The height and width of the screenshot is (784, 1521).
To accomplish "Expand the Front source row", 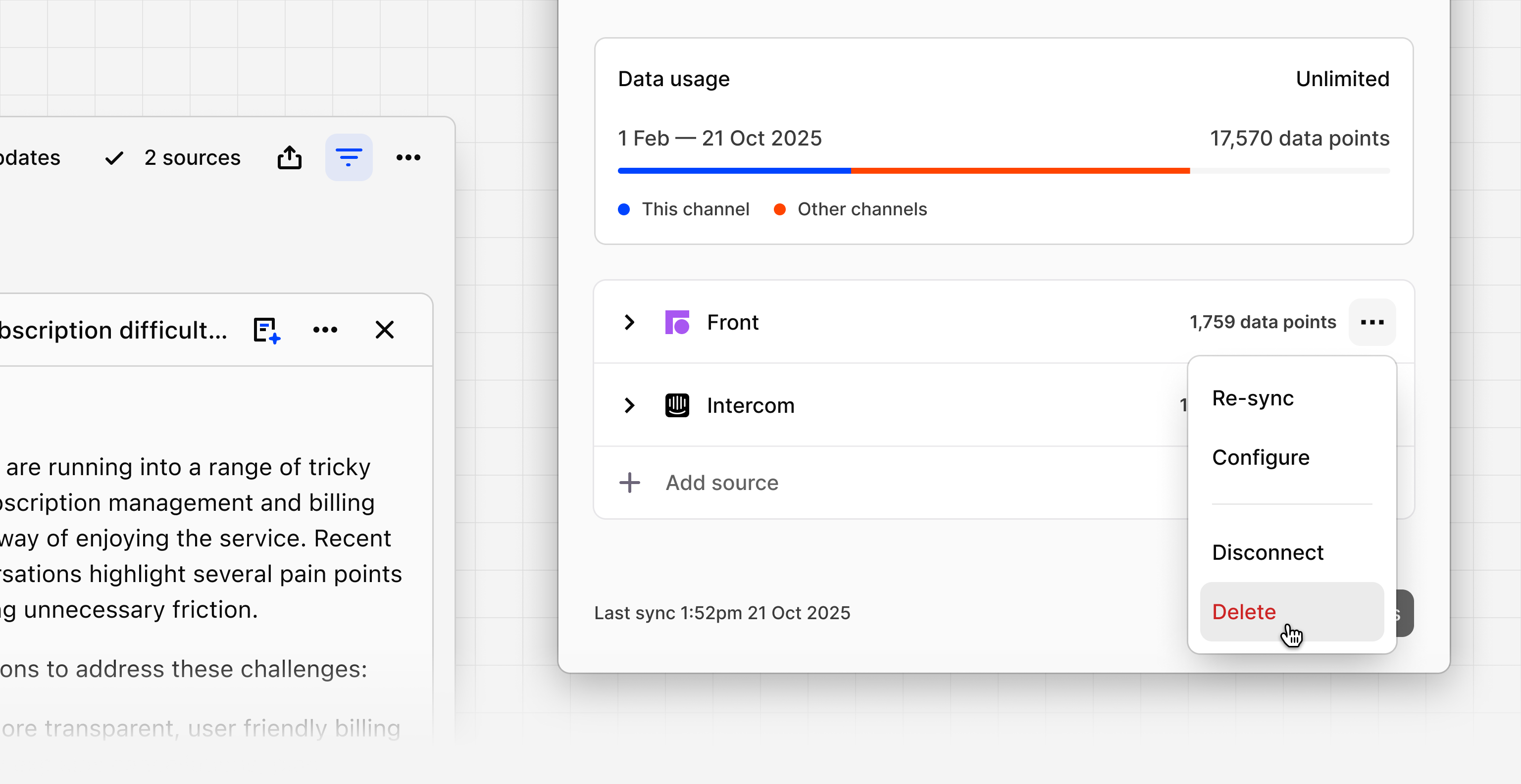I will coord(628,322).
